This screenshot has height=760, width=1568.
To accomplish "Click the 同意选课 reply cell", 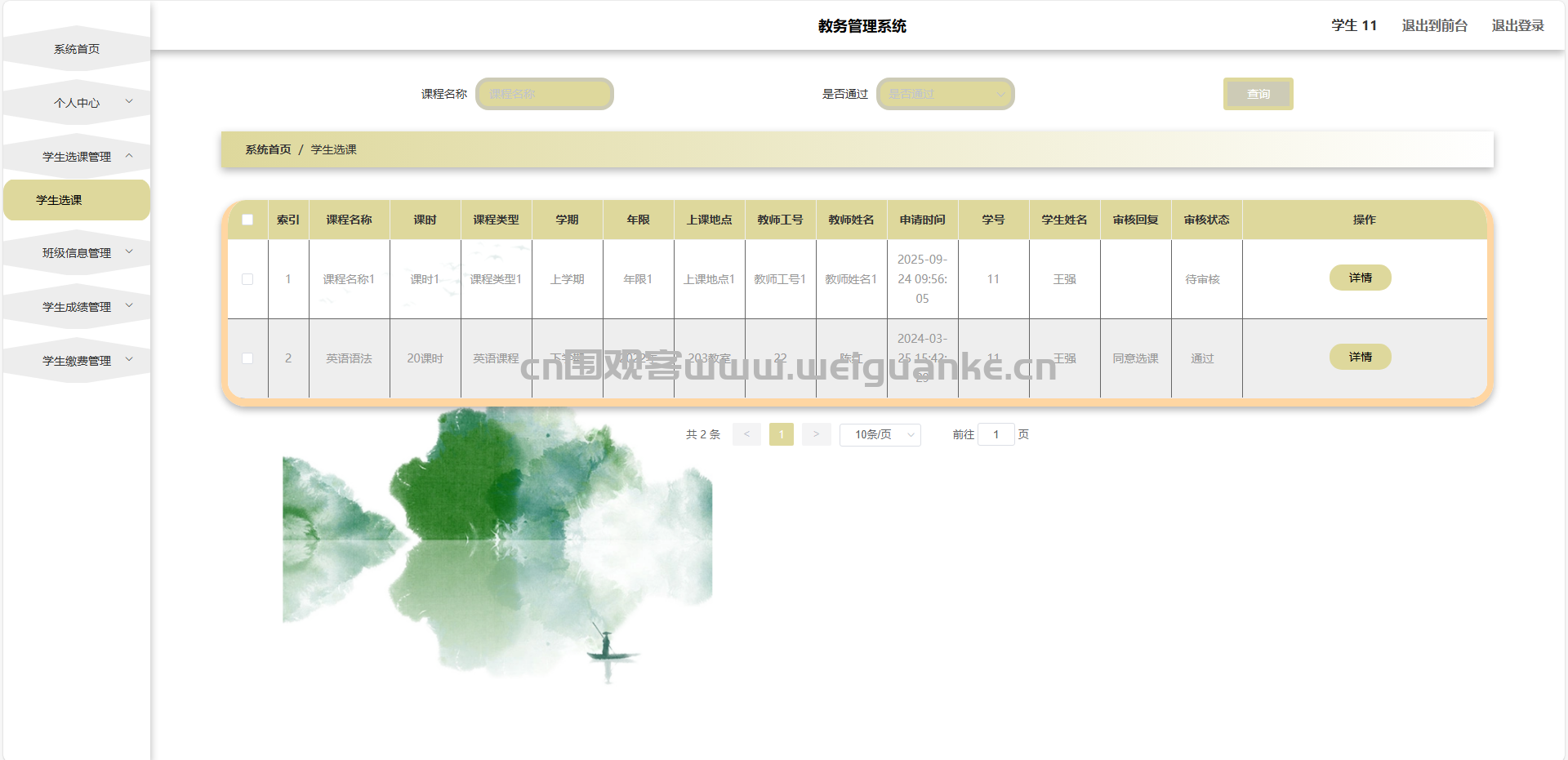I will point(1135,358).
